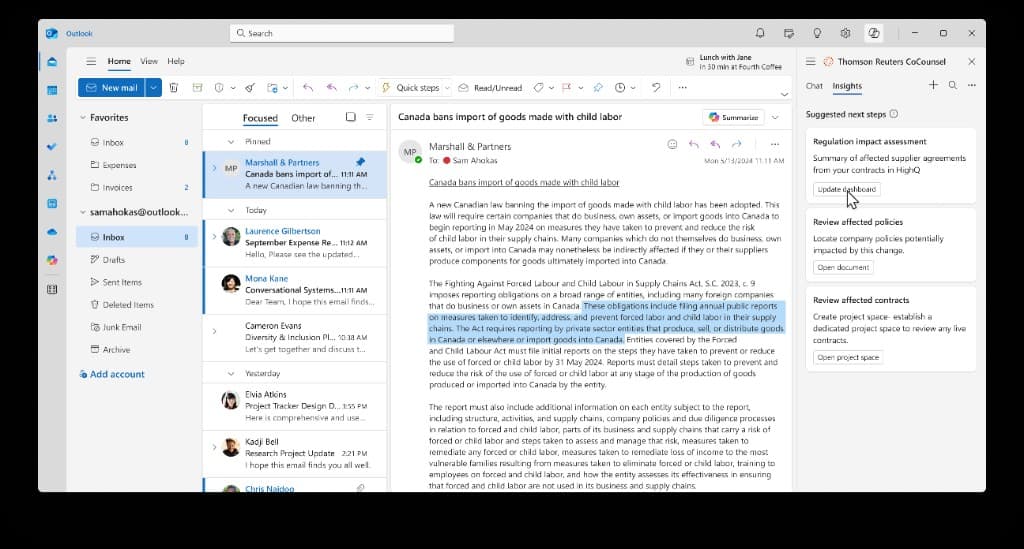Open the More apps grid icon

[52, 289]
